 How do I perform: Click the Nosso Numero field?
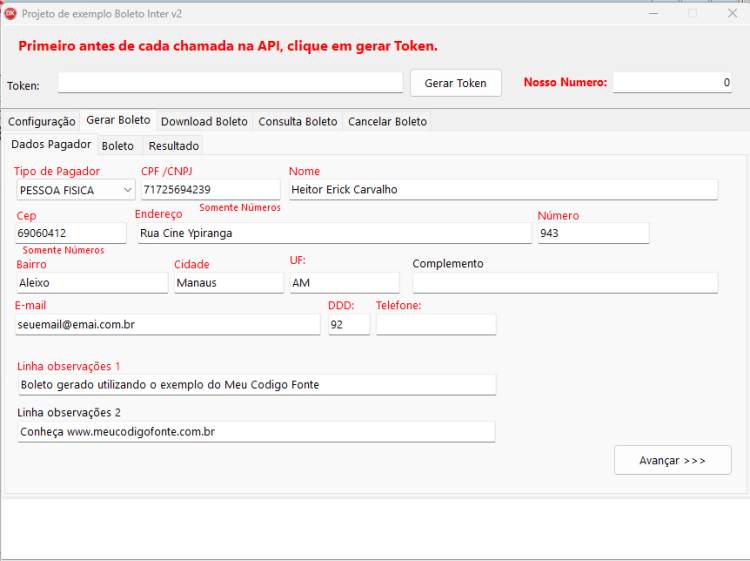tap(673, 82)
